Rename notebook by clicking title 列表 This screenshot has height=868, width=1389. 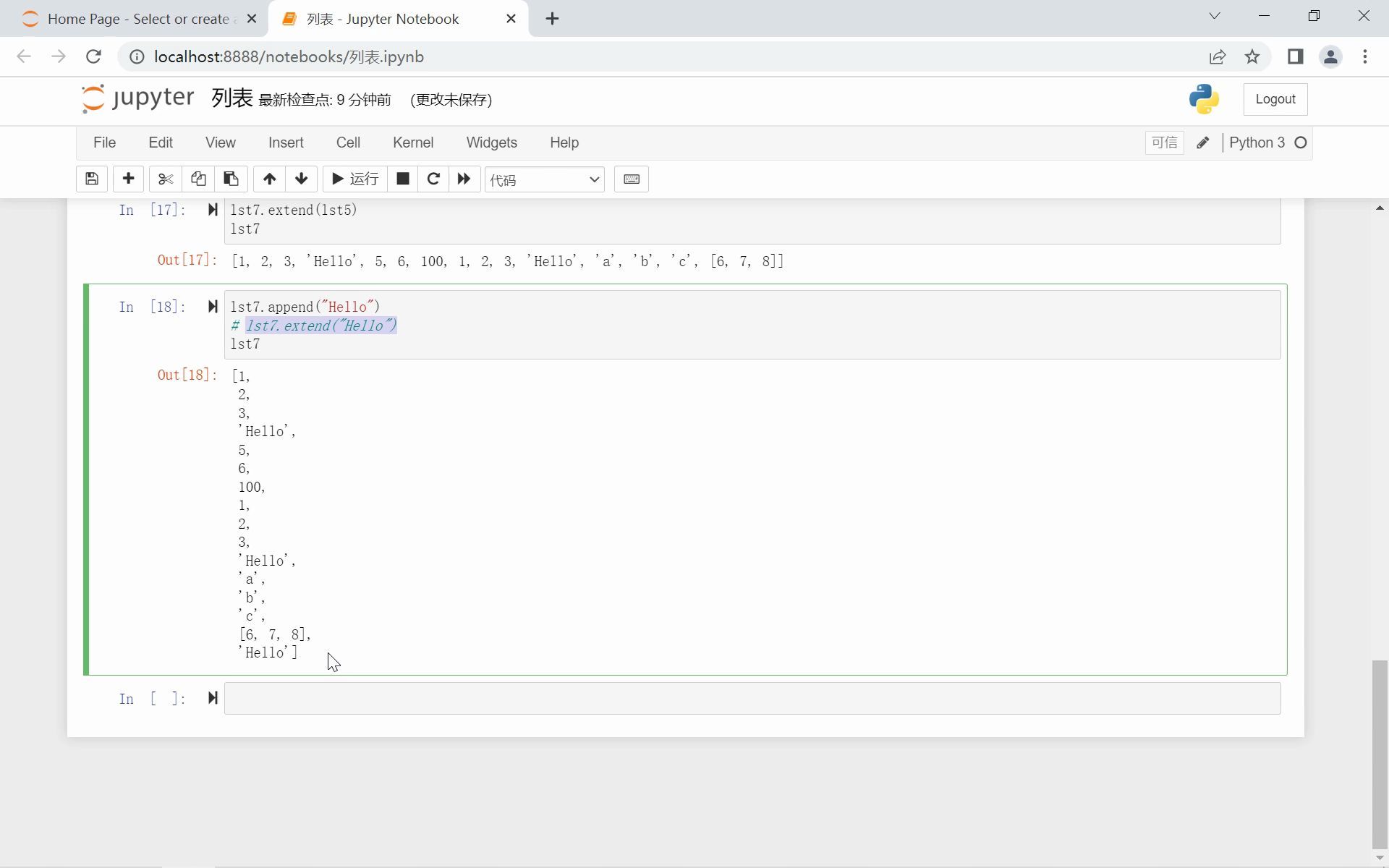point(231,98)
